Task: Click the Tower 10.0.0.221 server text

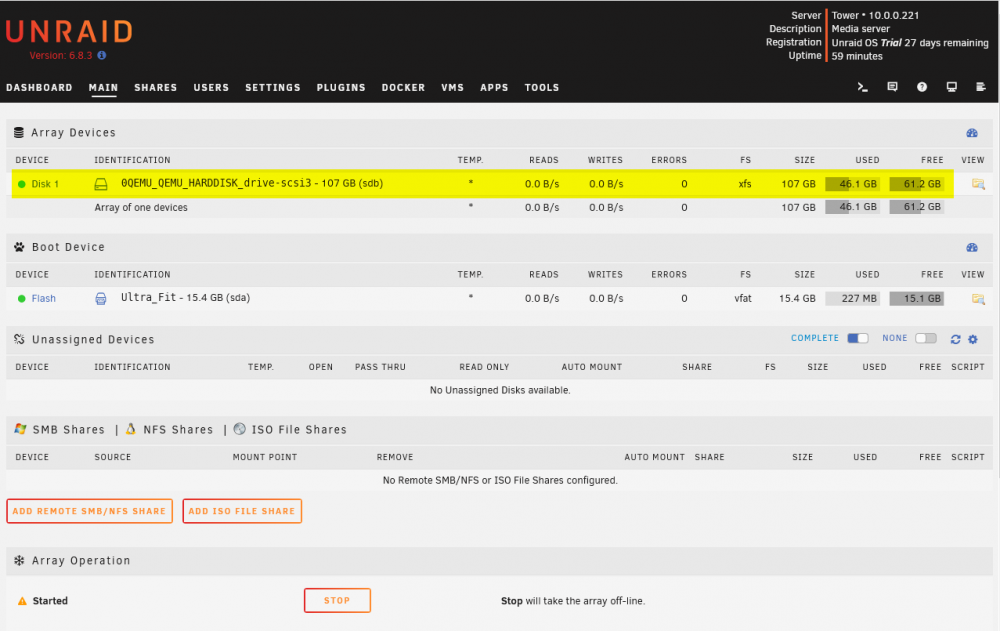Action: [x=875, y=15]
